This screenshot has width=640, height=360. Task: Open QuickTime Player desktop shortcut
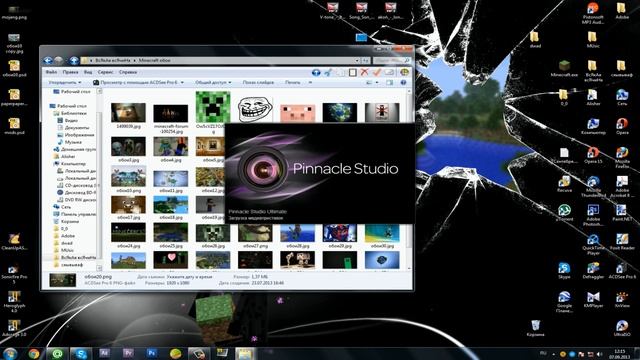click(x=593, y=244)
